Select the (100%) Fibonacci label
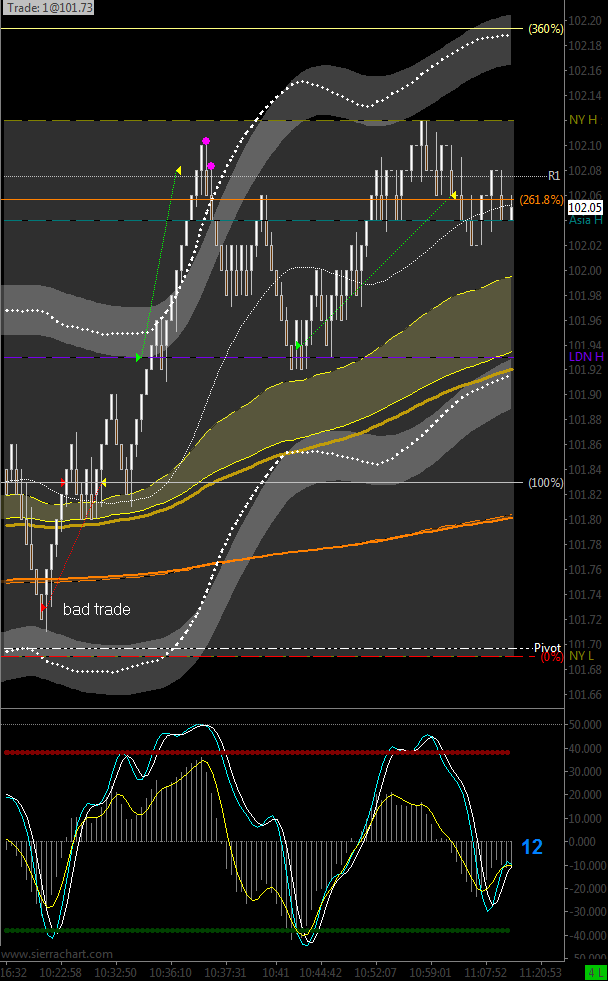 [x=545, y=482]
